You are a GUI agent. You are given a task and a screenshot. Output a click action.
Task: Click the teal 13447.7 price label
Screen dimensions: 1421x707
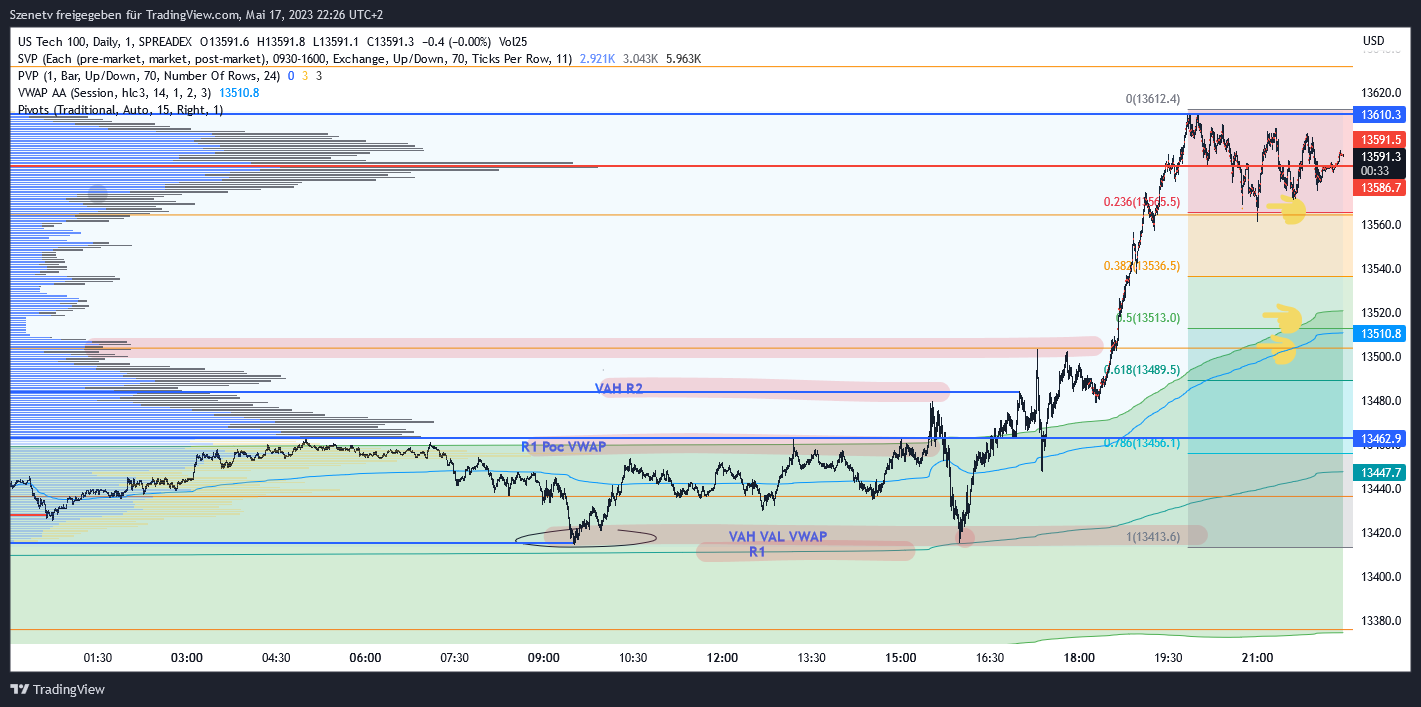coord(1380,472)
